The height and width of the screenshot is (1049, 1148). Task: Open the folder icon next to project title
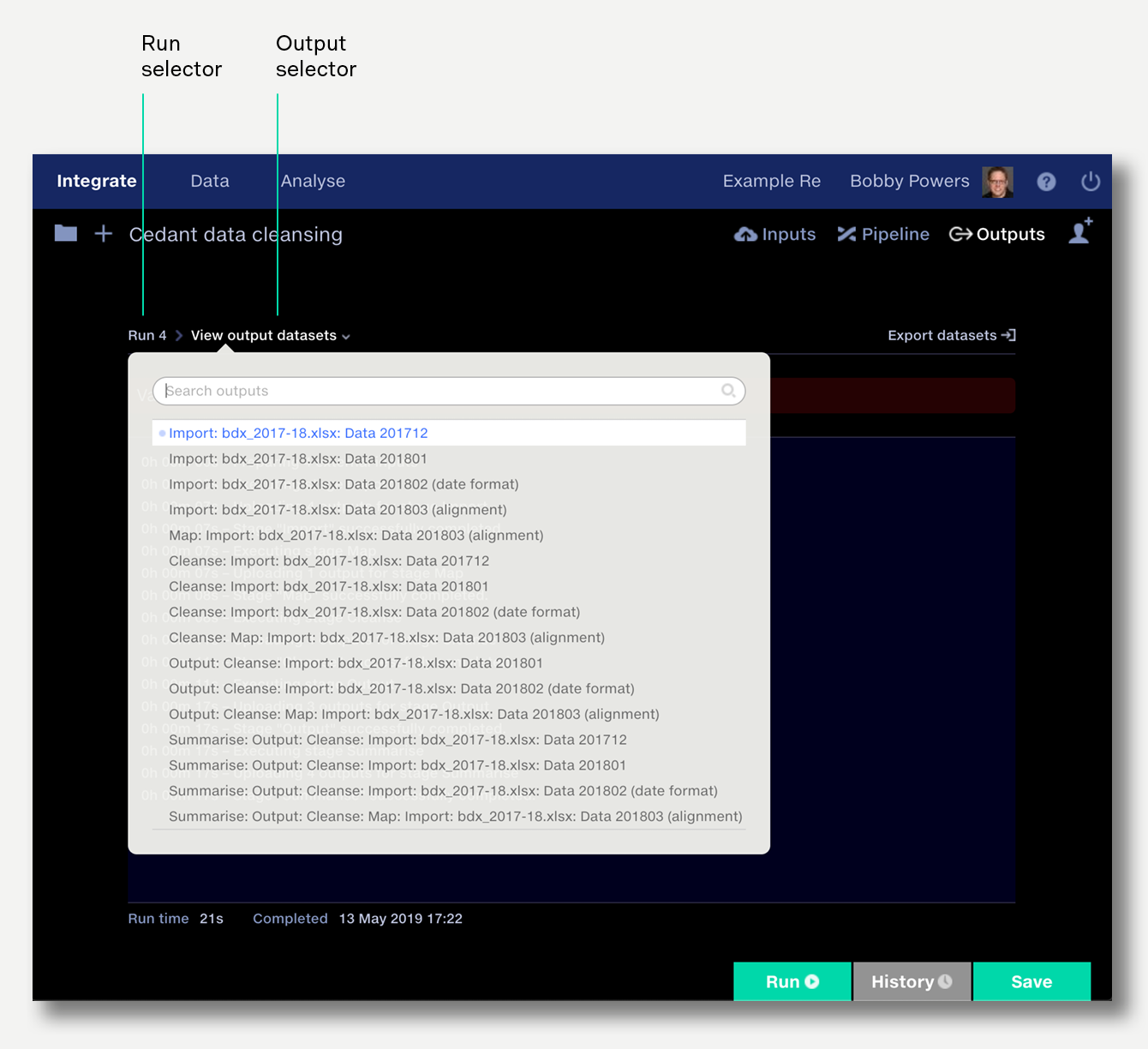(66, 233)
